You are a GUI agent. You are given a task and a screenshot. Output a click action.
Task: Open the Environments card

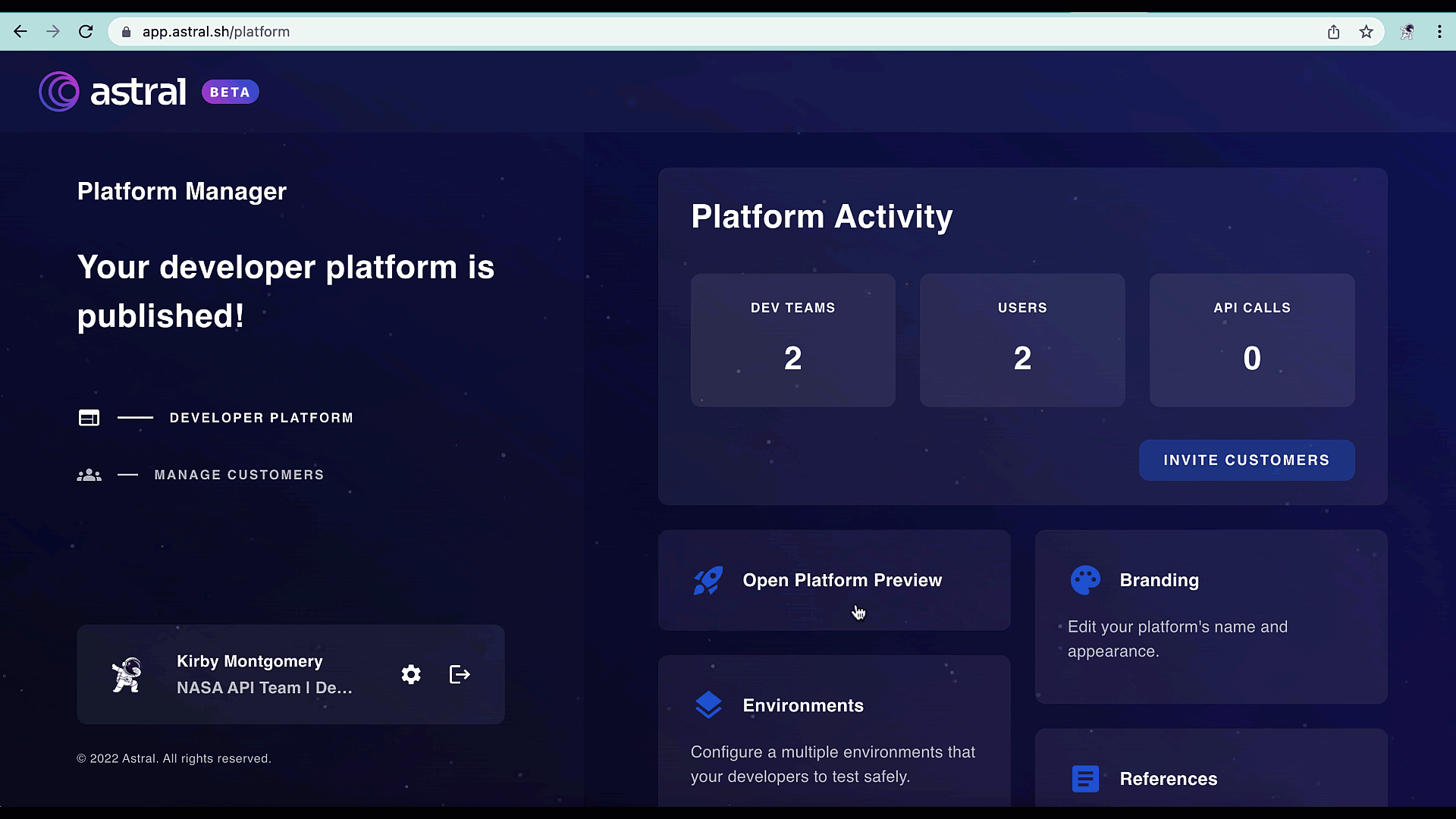(834, 731)
